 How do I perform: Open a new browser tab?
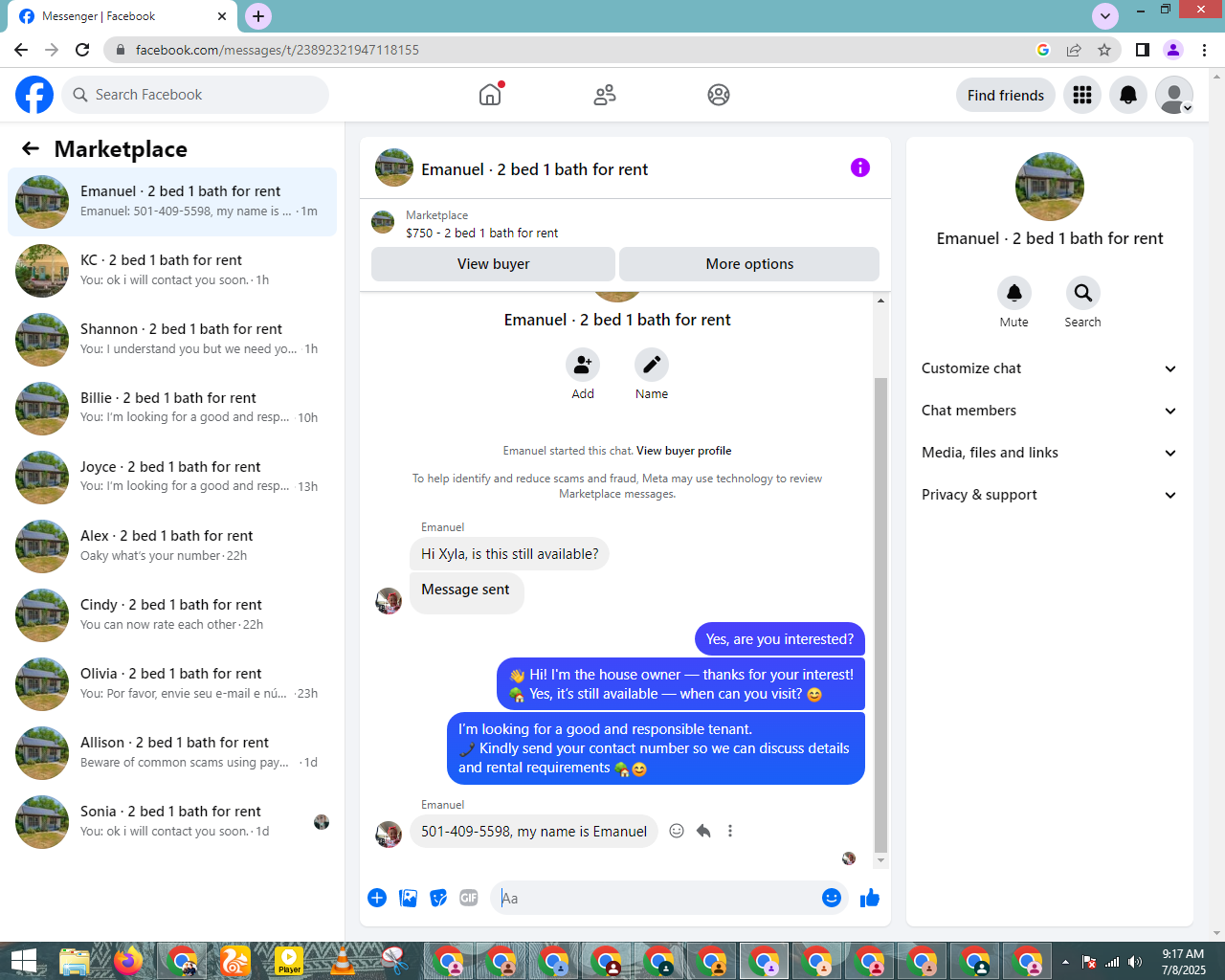click(x=258, y=16)
